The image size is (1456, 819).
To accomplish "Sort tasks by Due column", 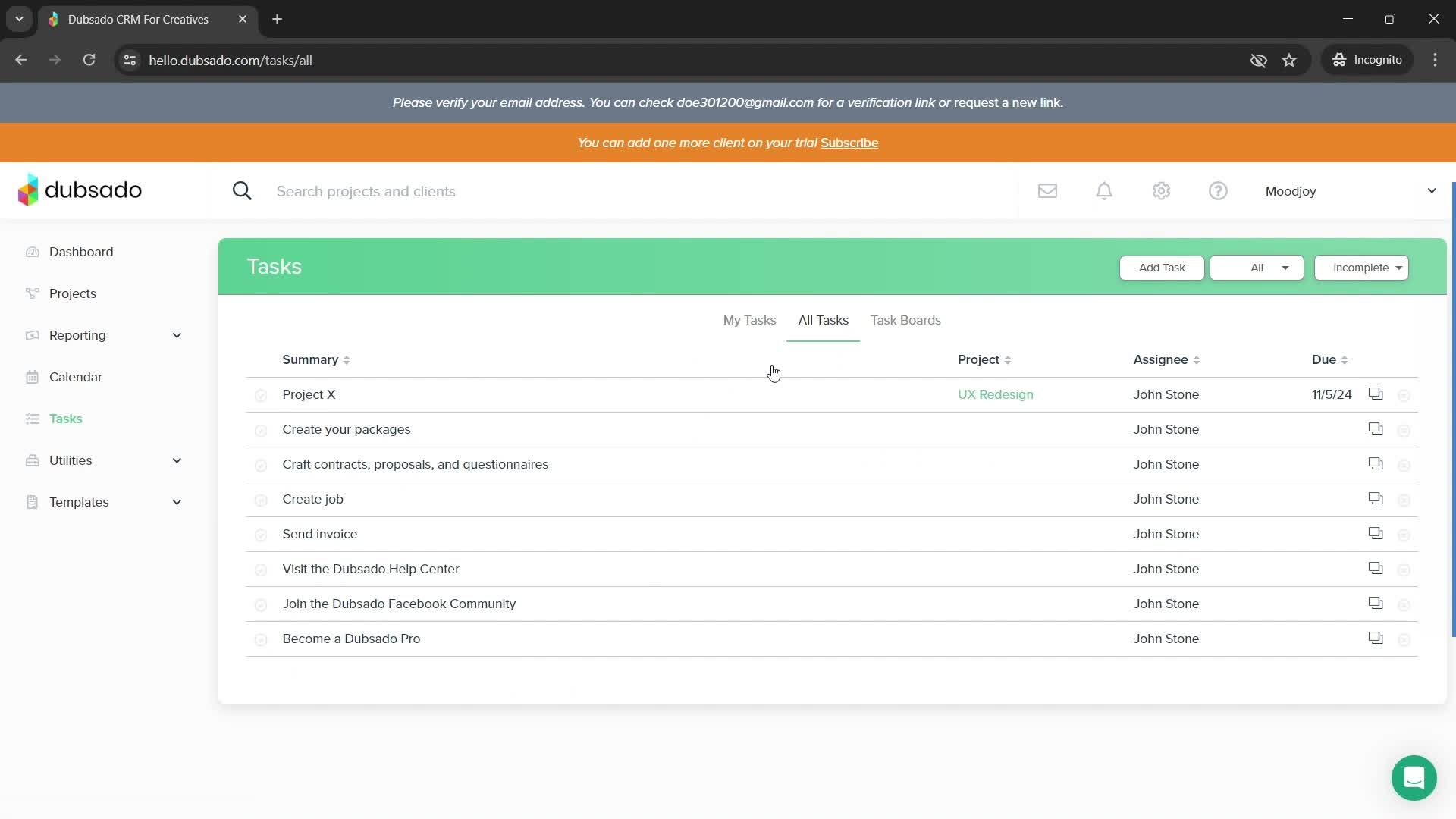I will (x=1329, y=359).
